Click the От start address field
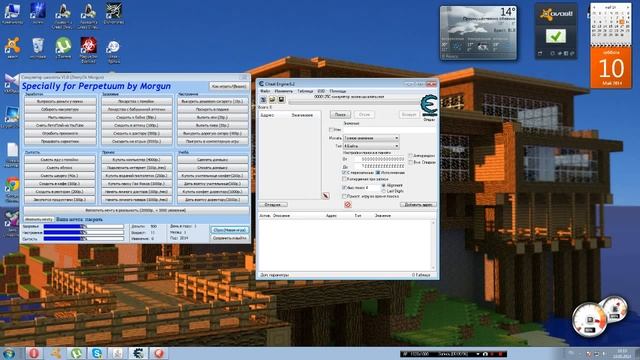This screenshot has width=640, height=360. (x=379, y=159)
